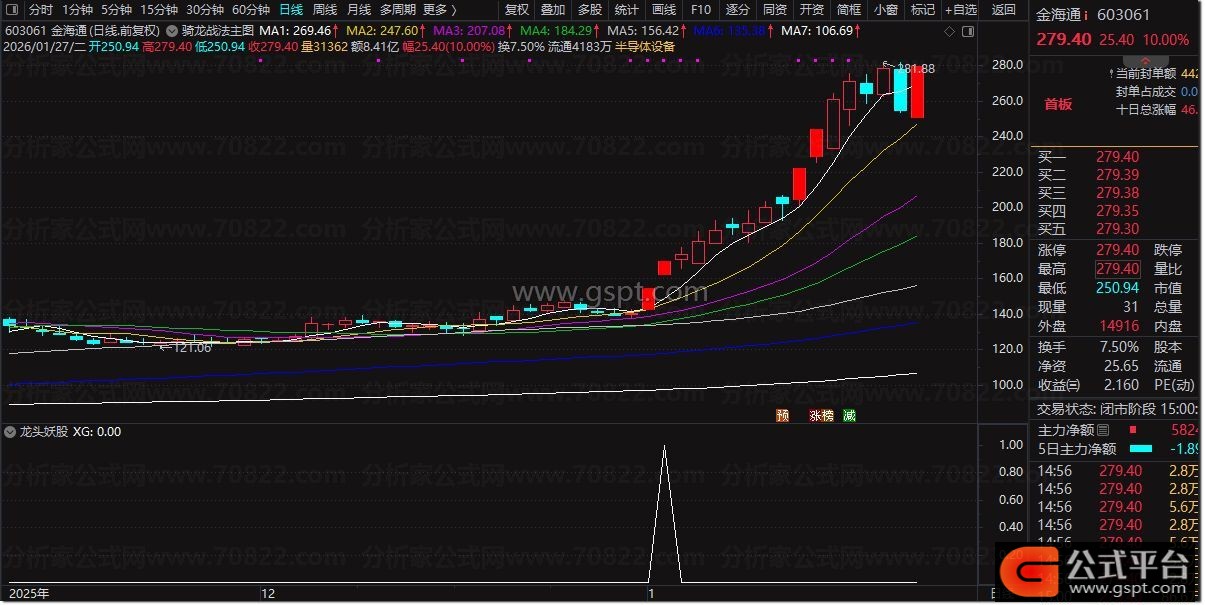Toggle the 叠加 overlay option
The width and height of the screenshot is (1205, 605).
(552, 10)
